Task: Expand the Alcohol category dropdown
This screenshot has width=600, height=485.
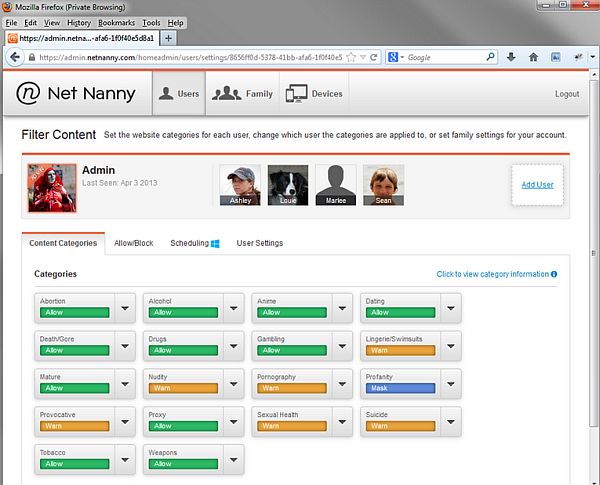Action: (x=233, y=308)
